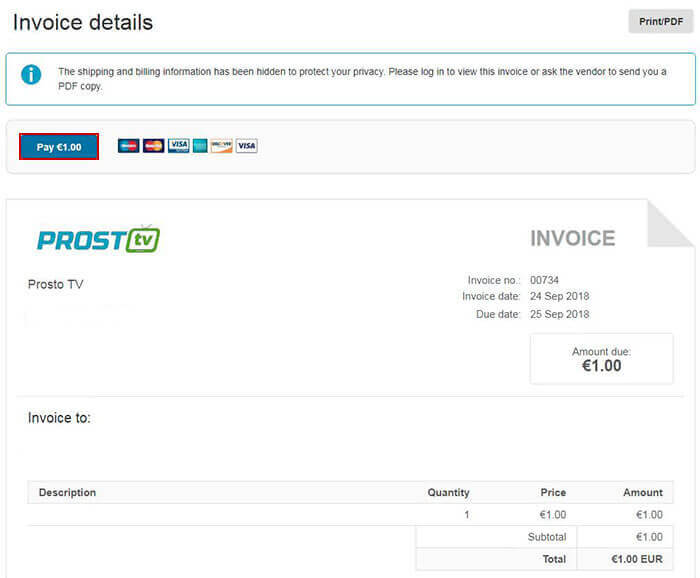Click the Prosto TV vendor name text
This screenshot has height=578, width=700.
55,284
